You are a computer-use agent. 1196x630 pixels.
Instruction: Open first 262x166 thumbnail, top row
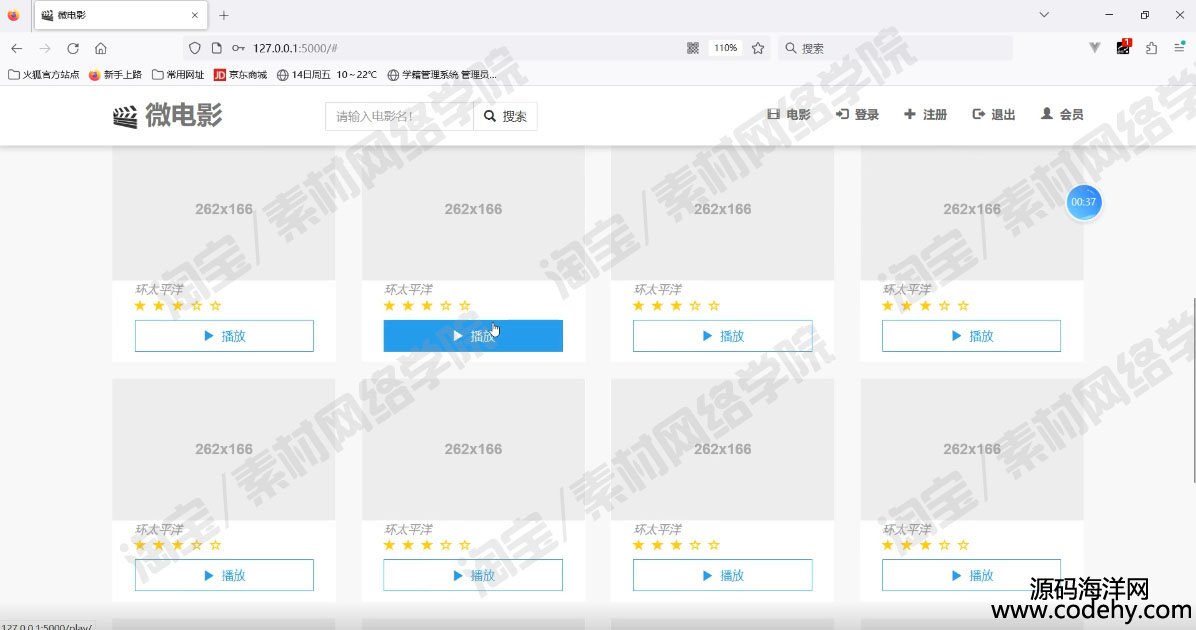[223, 213]
